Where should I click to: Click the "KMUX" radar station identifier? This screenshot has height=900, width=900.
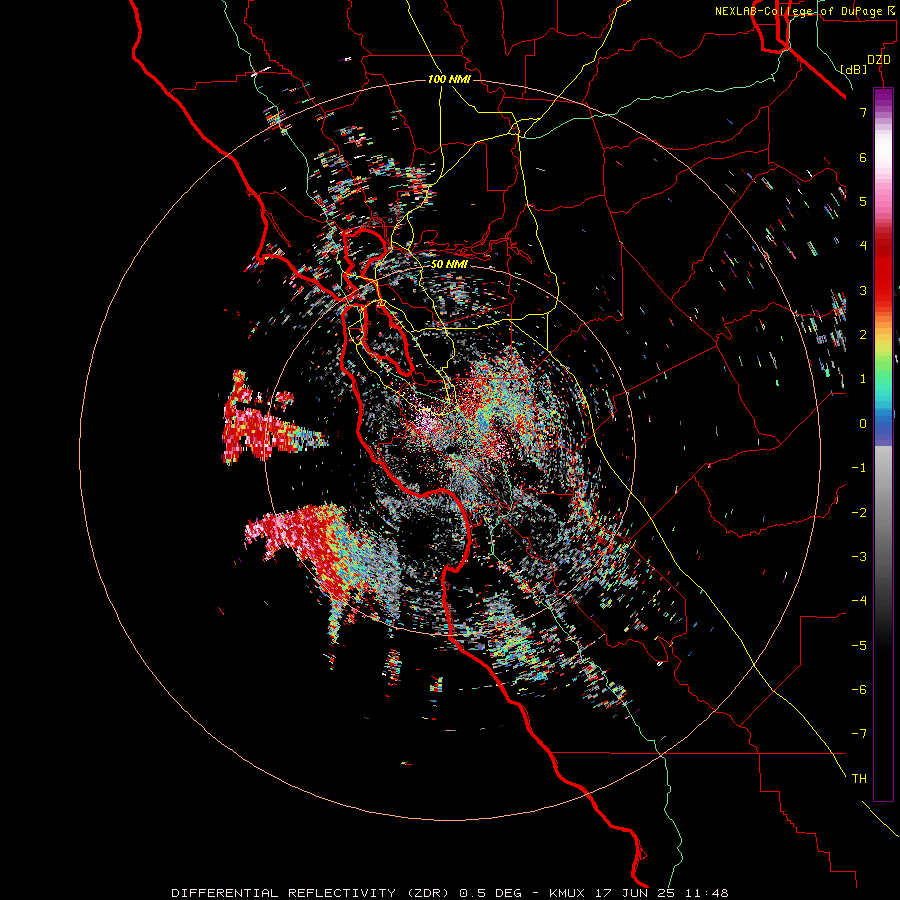pos(568,893)
